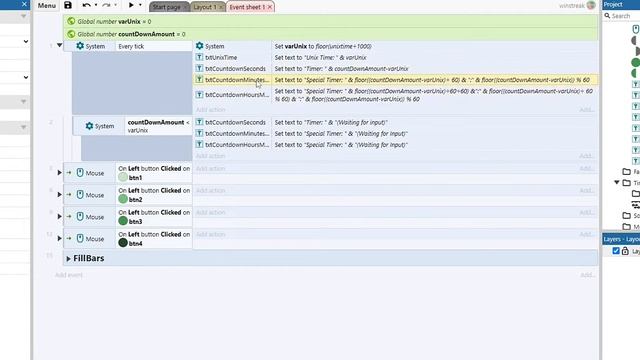This screenshot has height=360, width=640.
Task: Open the Menu button
Action: (47, 6)
